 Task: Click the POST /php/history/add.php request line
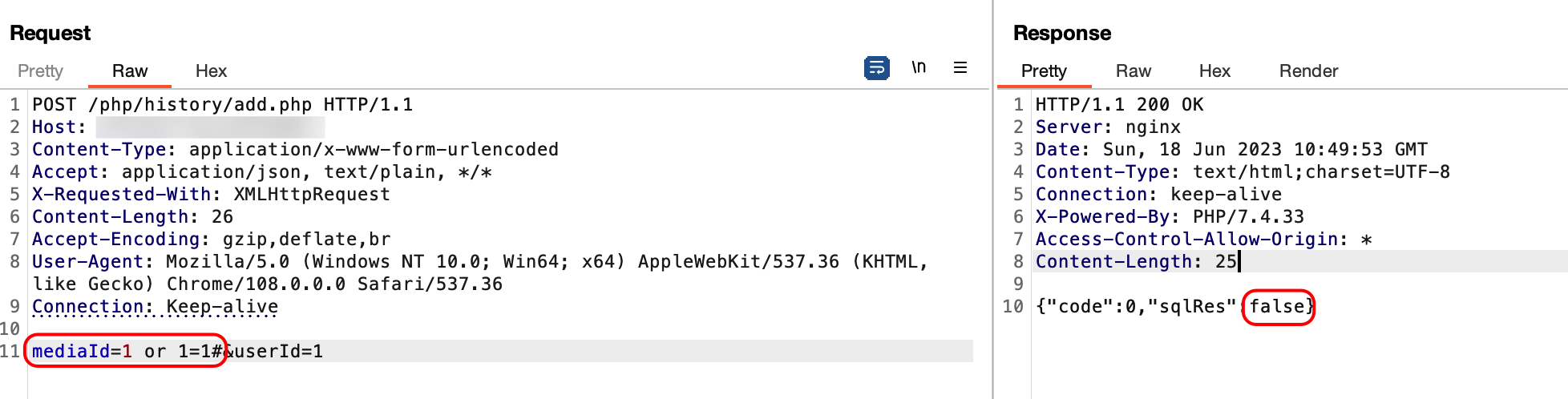pyautogui.click(x=222, y=105)
